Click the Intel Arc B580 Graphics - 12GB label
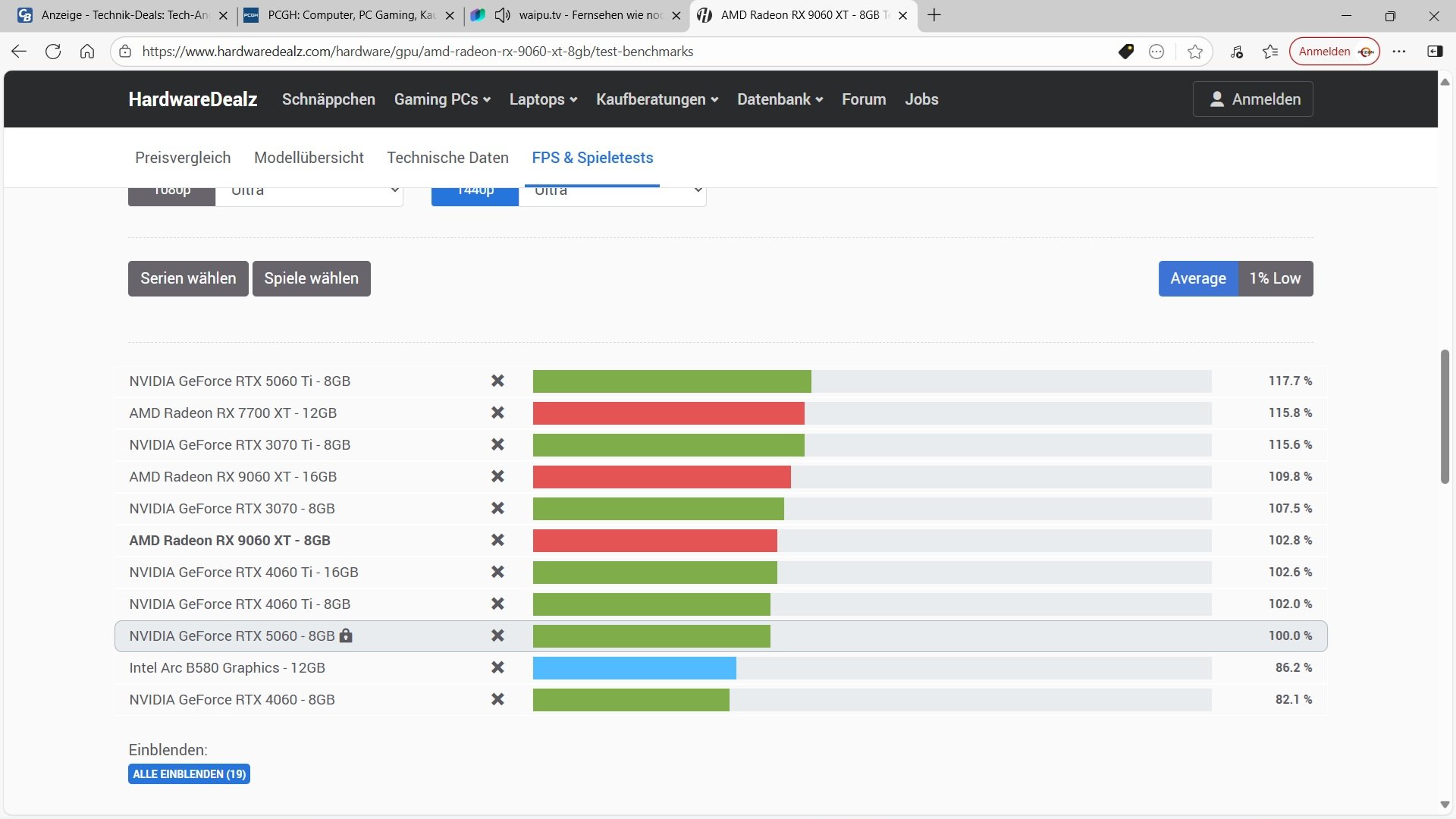Viewport: 1456px width, 819px height. point(227,667)
